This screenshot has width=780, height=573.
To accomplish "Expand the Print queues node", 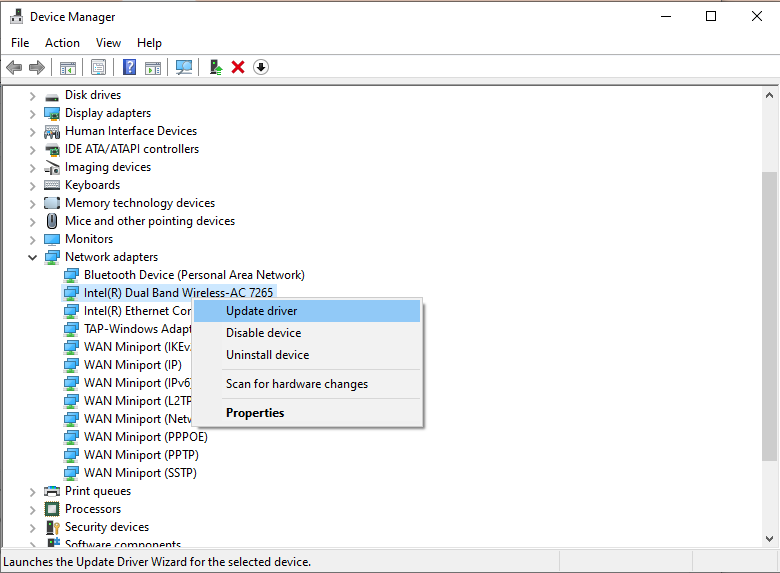I will point(32,492).
